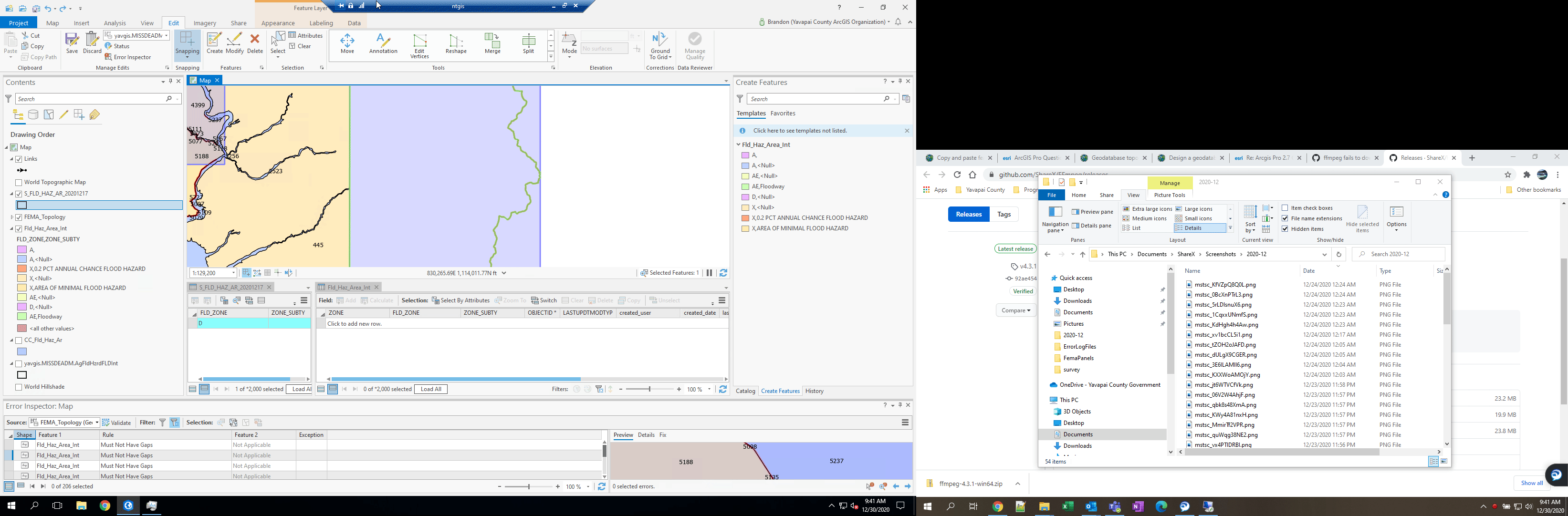The width and height of the screenshot is (1568, 516).
Task: Click the Select By Attributes button
Action: click(461, 300)
